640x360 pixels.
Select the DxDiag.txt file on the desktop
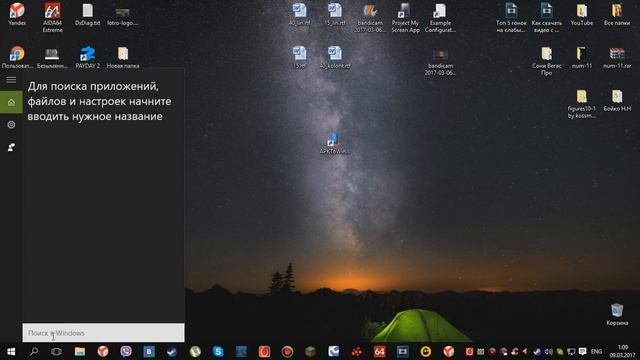(x=87, y=14)
